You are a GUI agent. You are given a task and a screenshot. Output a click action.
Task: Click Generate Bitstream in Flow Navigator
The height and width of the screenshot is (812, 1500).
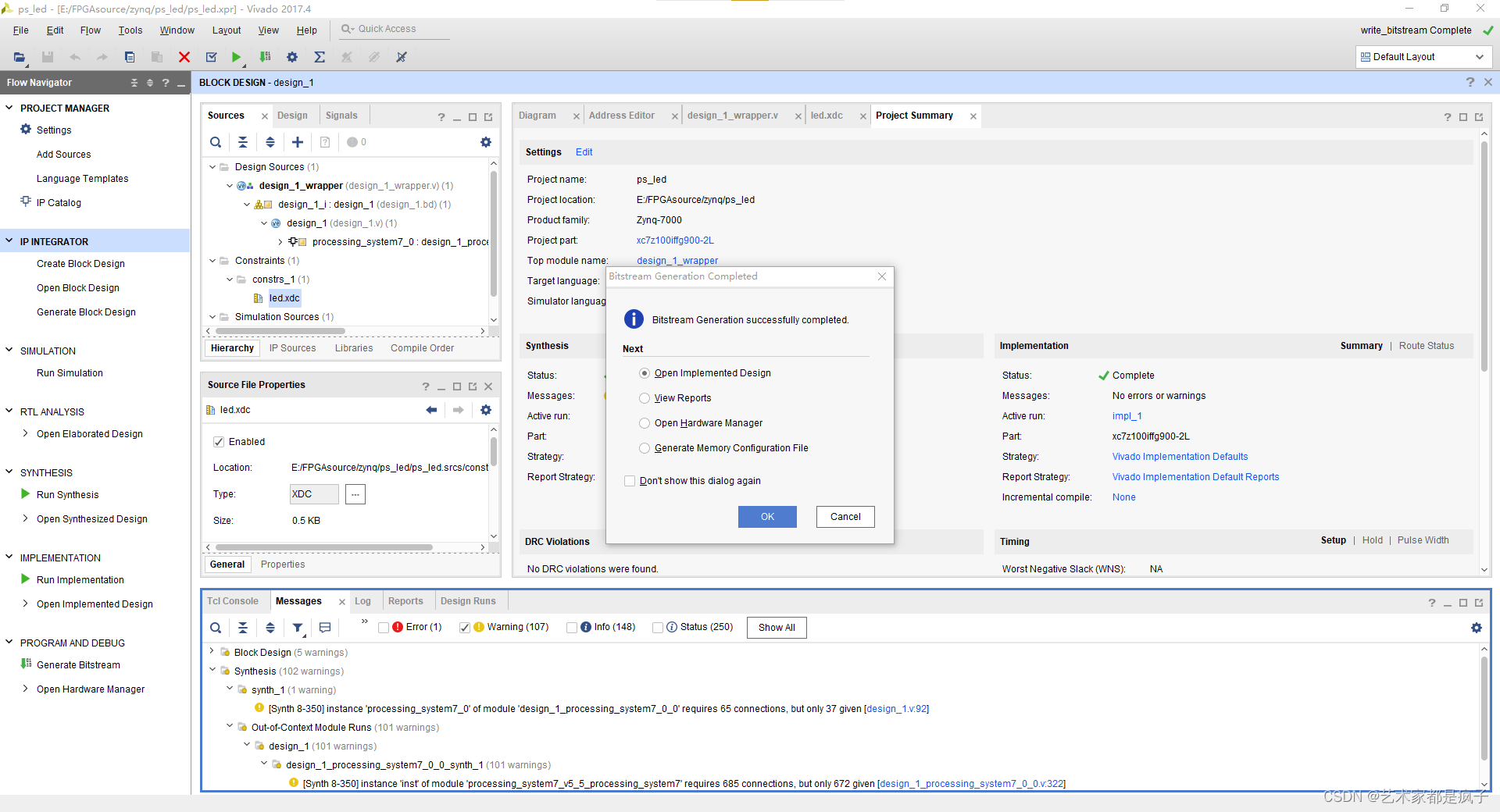[78, 665]
